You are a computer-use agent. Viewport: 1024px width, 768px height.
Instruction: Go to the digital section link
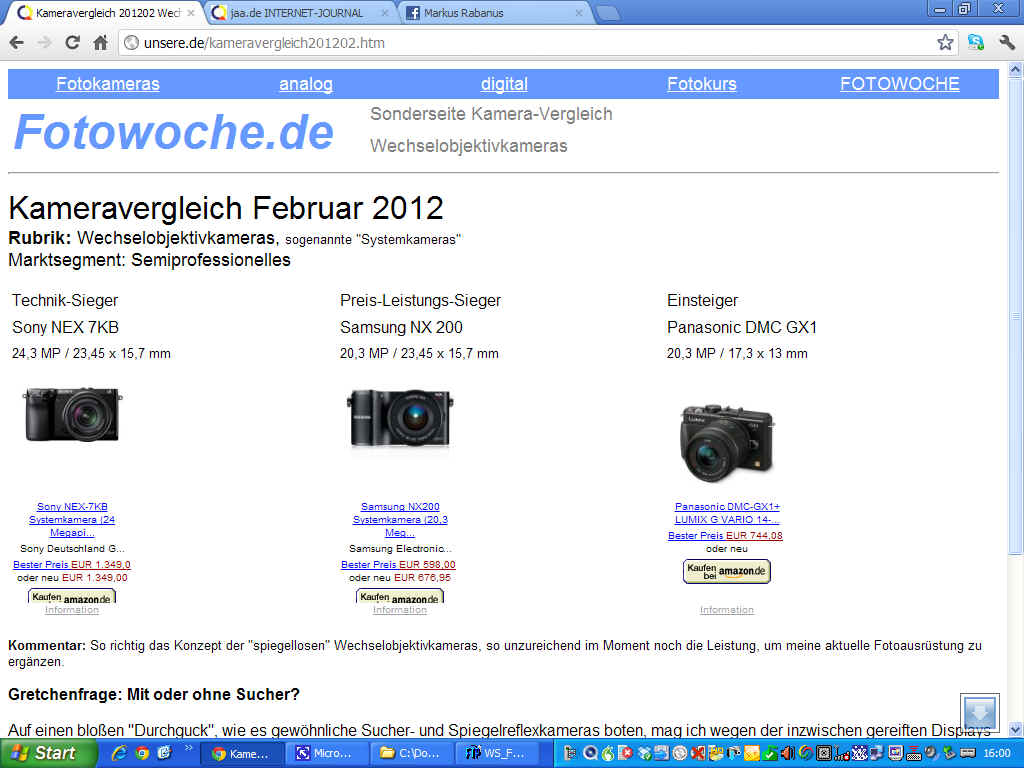click(x=504, y=84)
